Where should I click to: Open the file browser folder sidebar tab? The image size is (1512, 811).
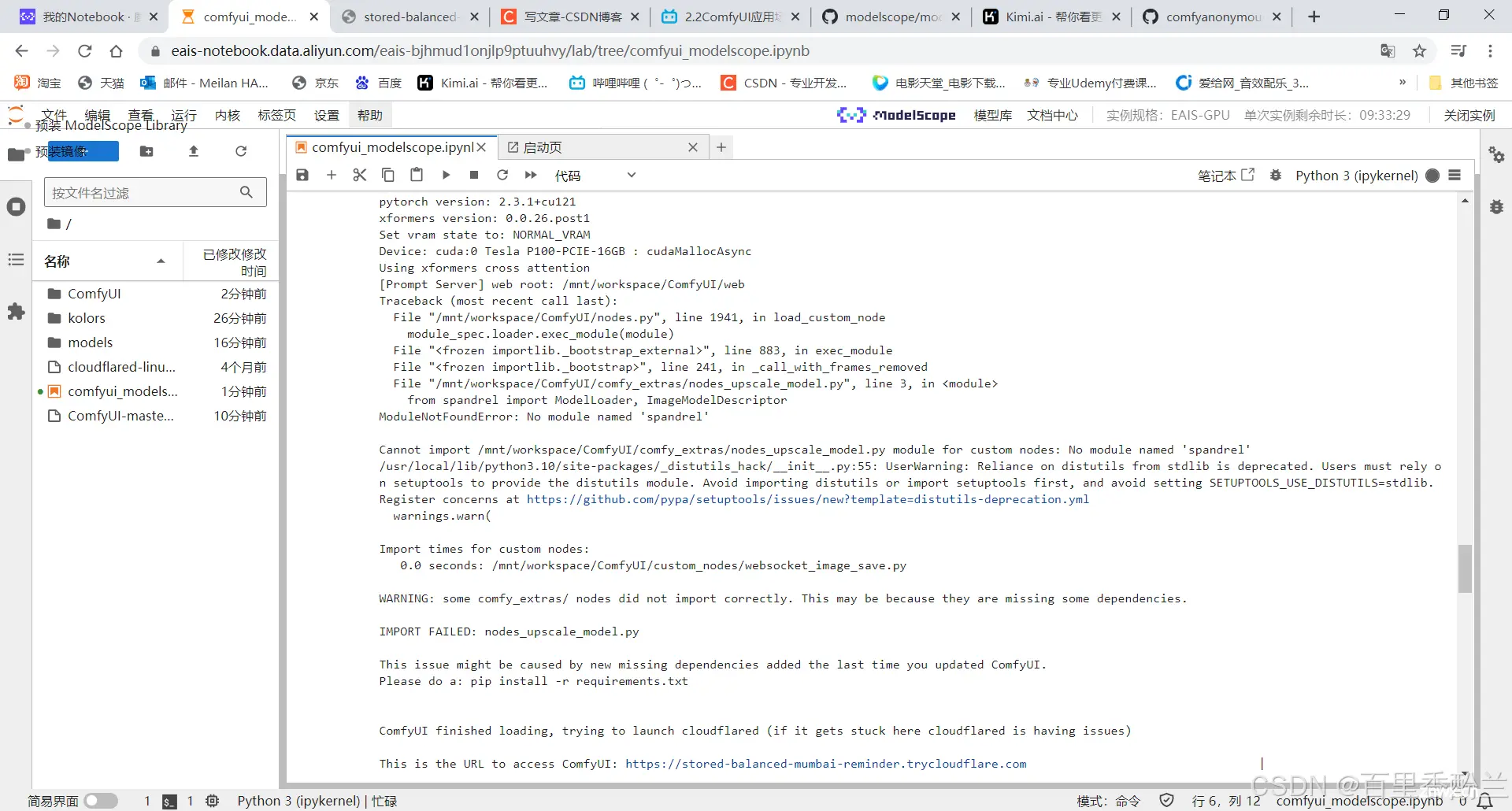click(x=16, y=154)
